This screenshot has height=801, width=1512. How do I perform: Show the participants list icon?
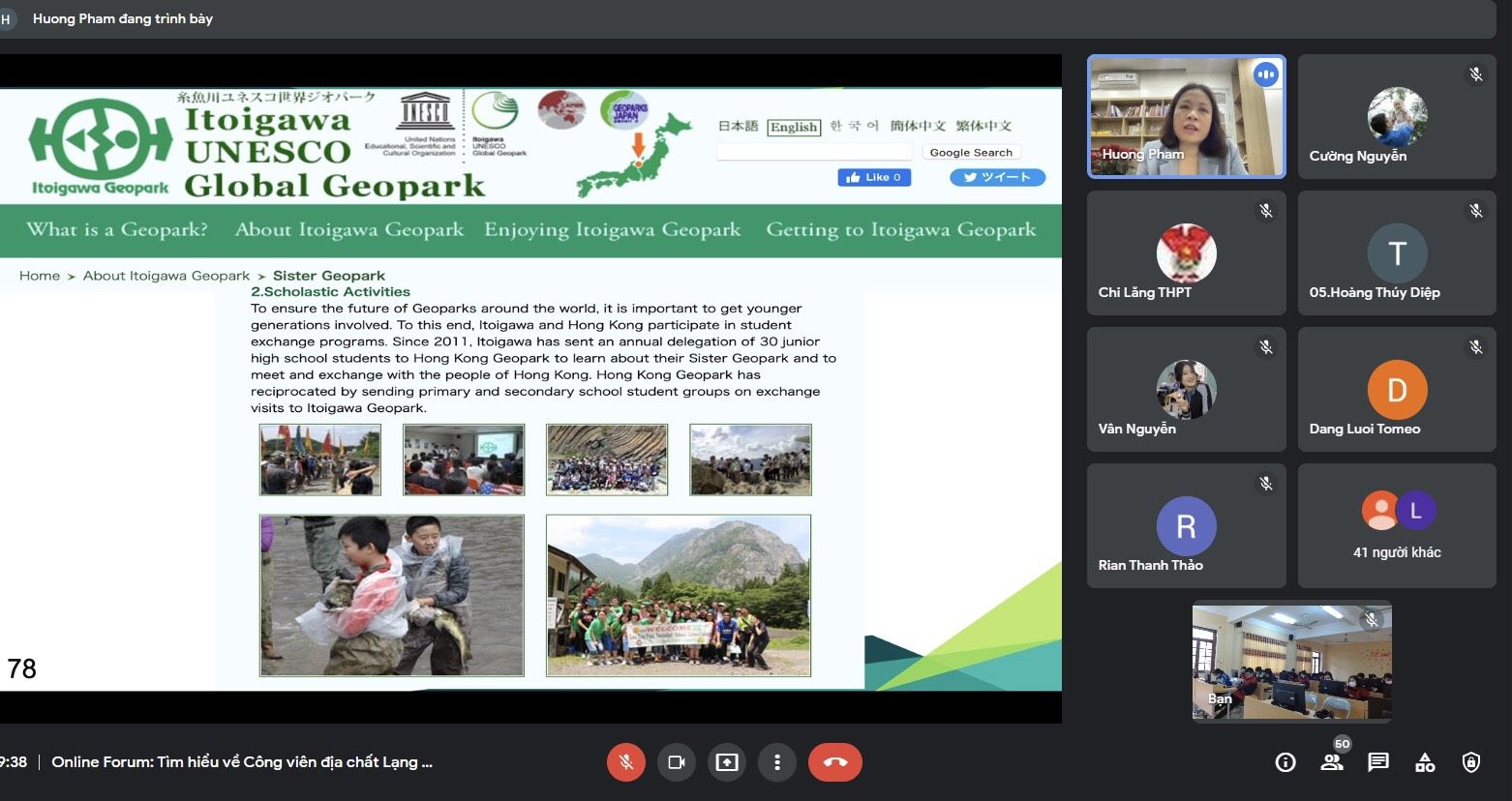(x=1332, y=762)
